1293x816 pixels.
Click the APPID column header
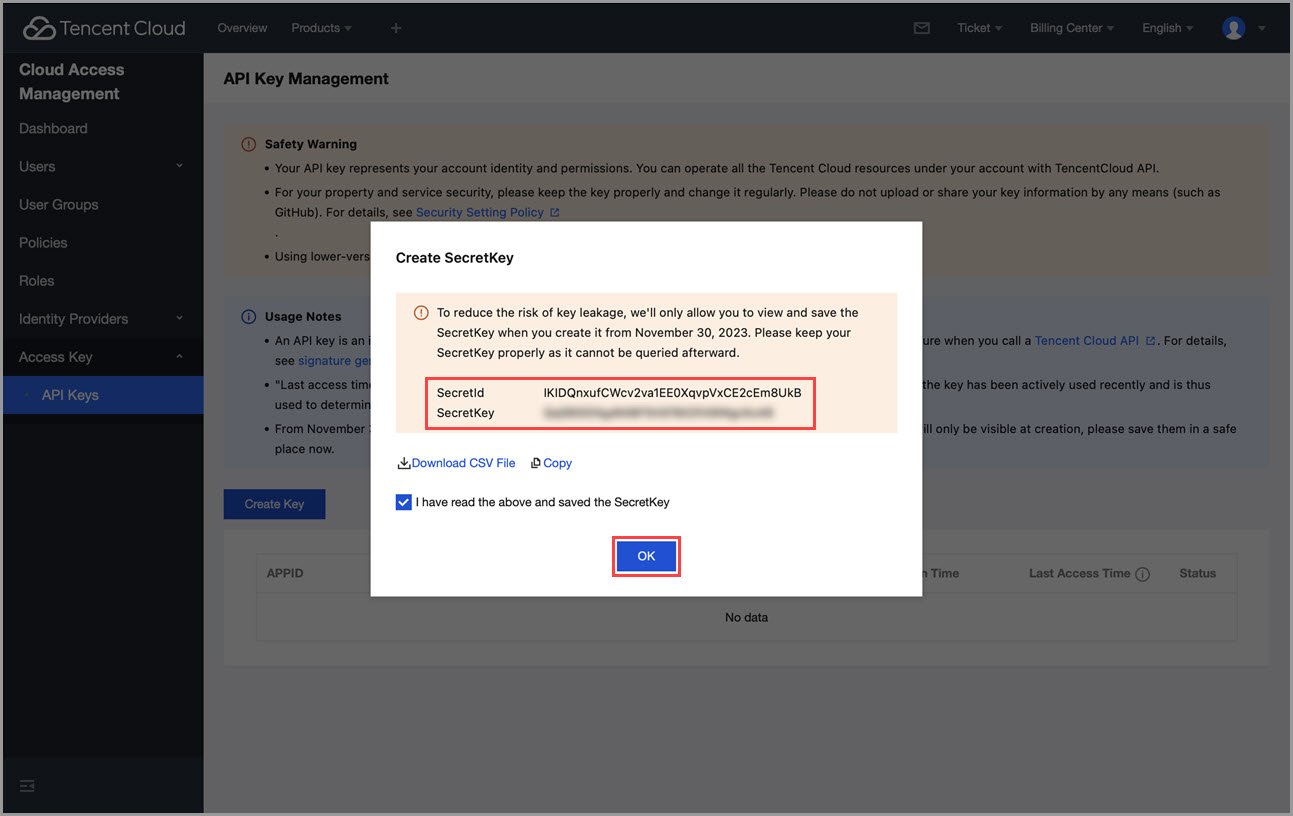[285, 573]
